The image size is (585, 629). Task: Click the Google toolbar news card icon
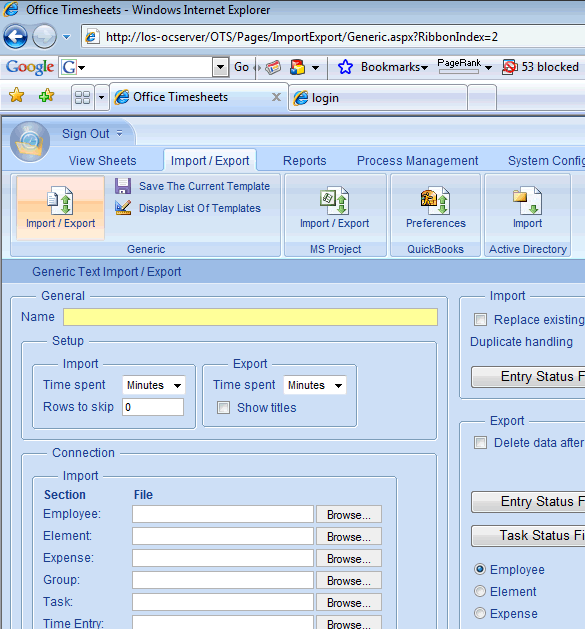(273, 67)
